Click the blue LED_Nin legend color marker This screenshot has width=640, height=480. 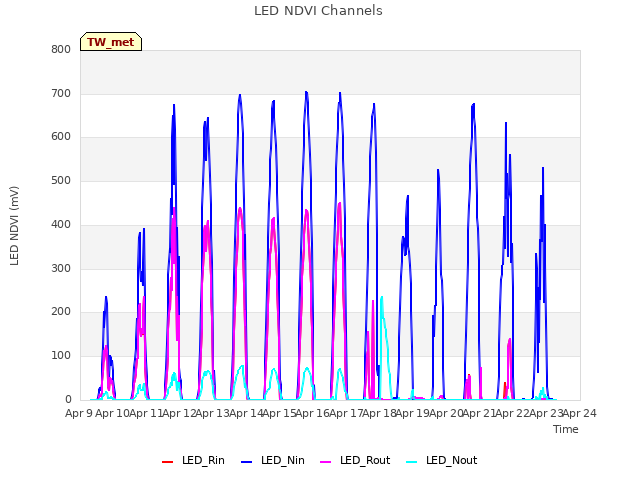(247, 462)
